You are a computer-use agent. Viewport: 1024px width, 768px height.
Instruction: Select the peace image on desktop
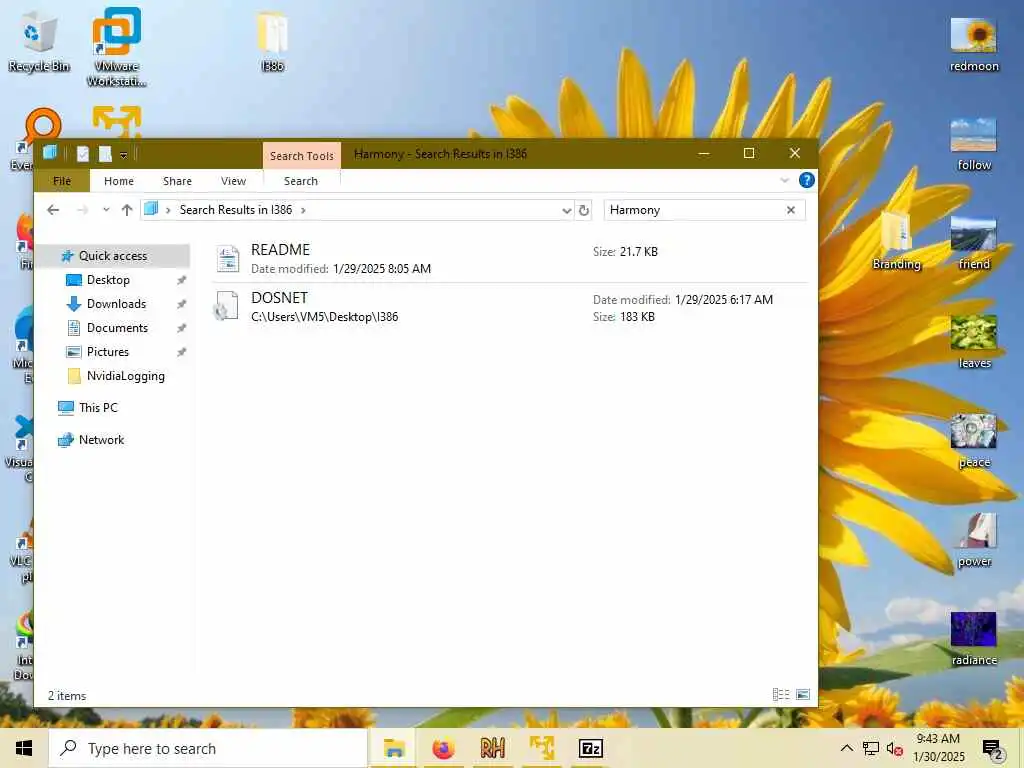click(974, 441)
